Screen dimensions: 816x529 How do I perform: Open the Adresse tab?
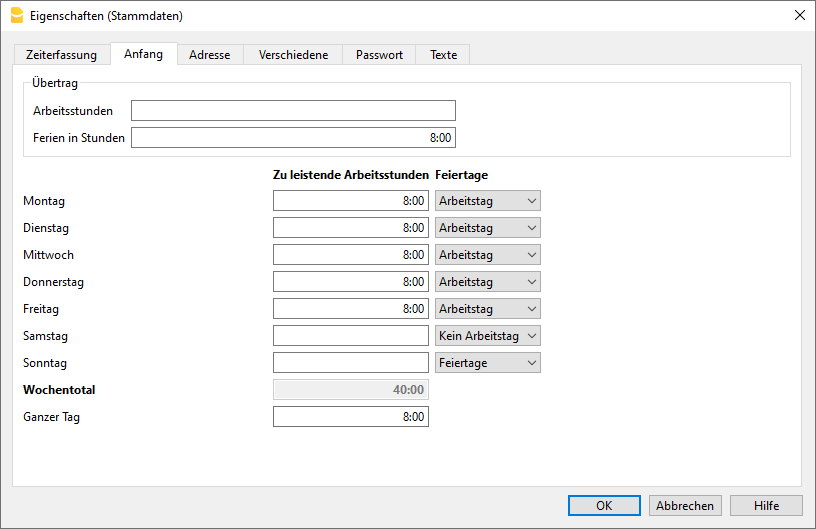coord(209,55)
